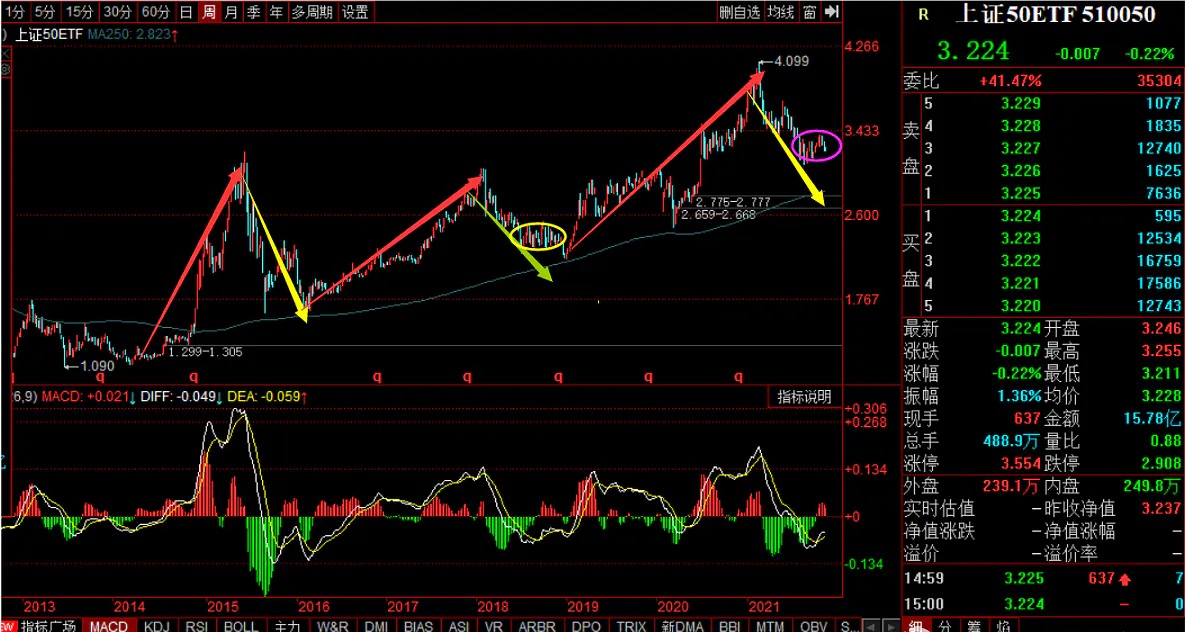Open the 窗 window layout button
This screenshot has height=632, width=1185.
809,11
